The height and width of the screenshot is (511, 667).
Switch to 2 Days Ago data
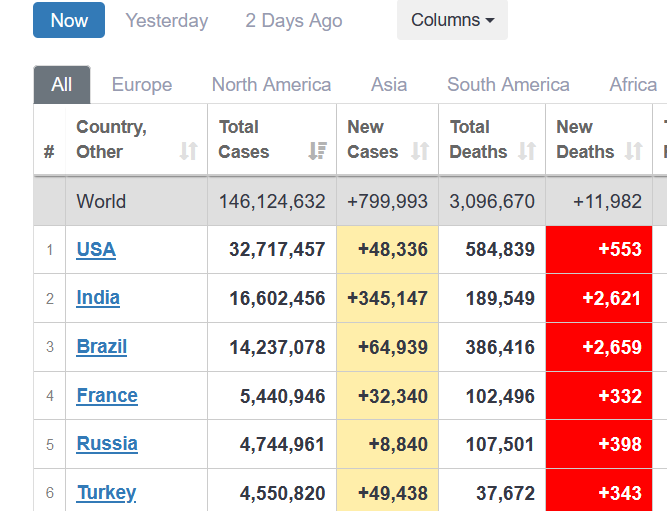(x=294, y=20)
